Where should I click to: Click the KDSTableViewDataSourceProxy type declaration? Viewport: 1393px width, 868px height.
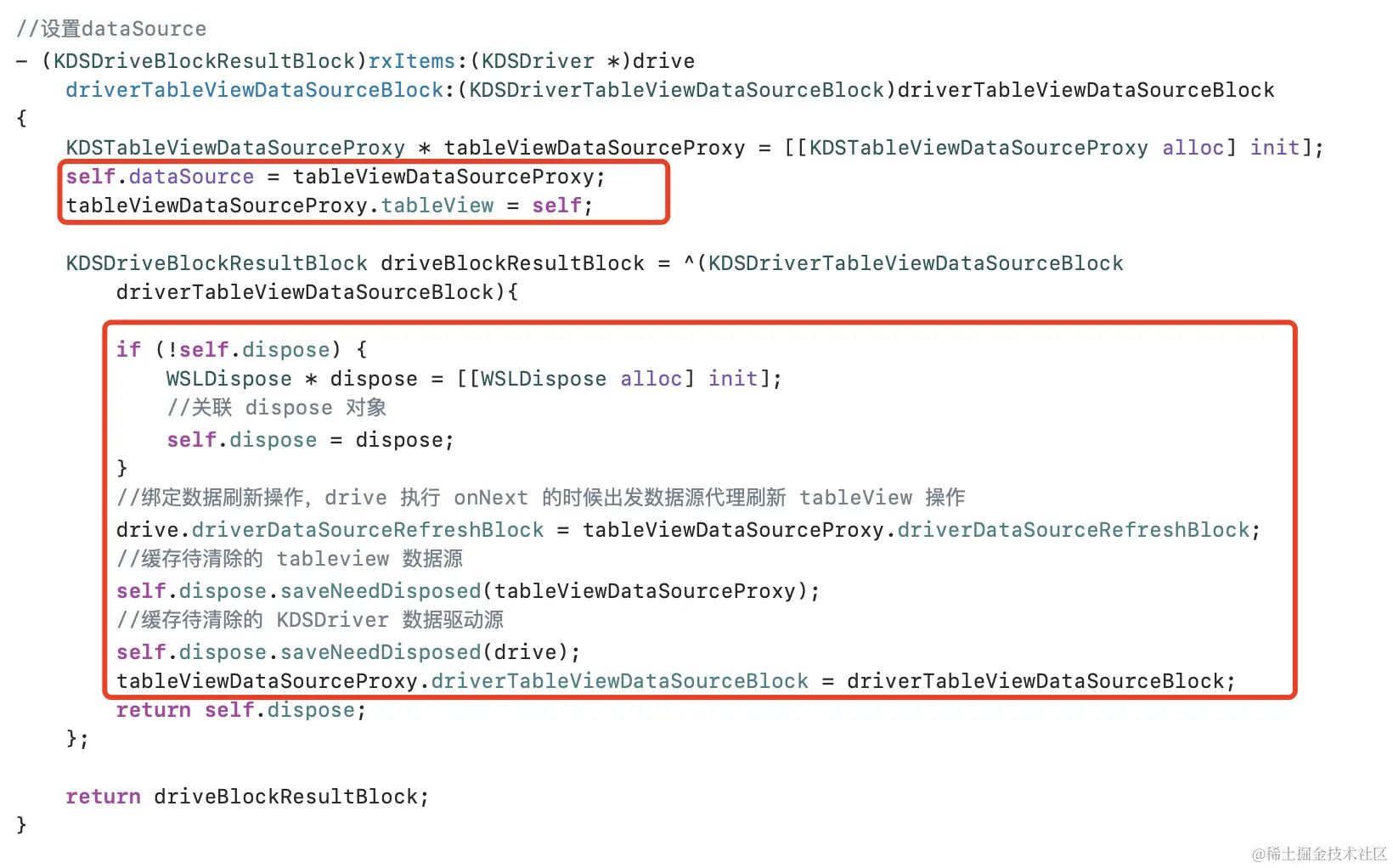[x=235, y=148]
